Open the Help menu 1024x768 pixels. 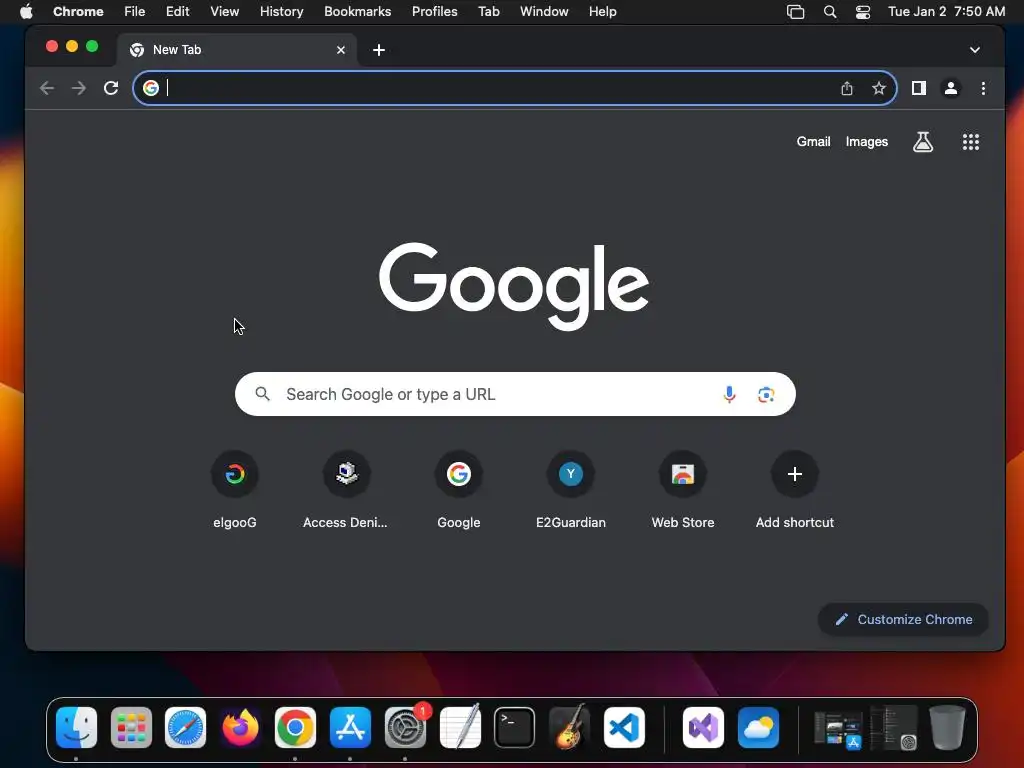pos(602,12)
